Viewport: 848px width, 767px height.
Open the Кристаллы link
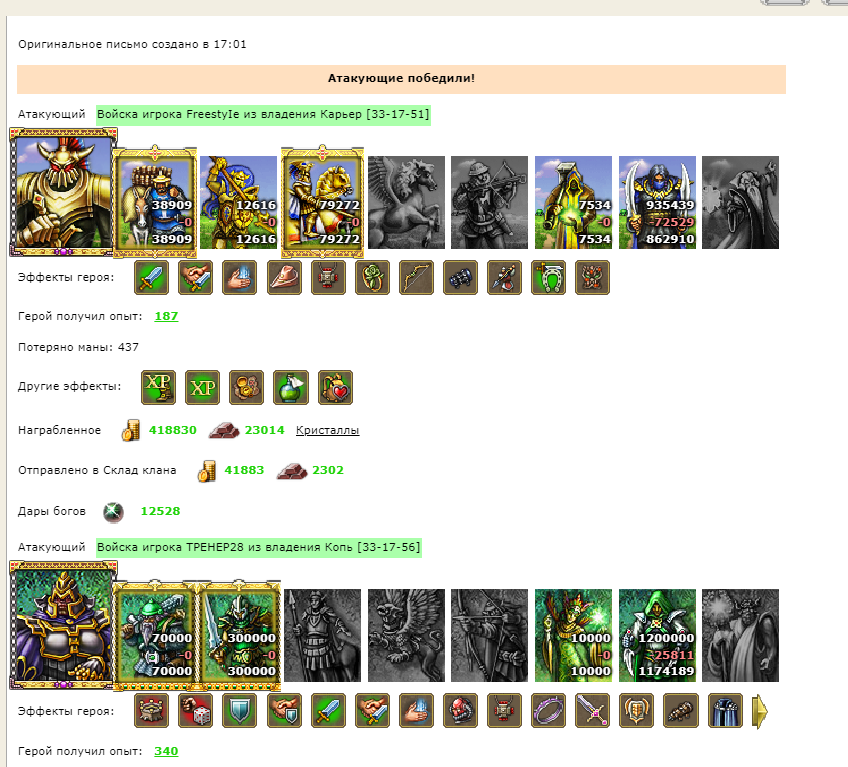click(327, 430)
